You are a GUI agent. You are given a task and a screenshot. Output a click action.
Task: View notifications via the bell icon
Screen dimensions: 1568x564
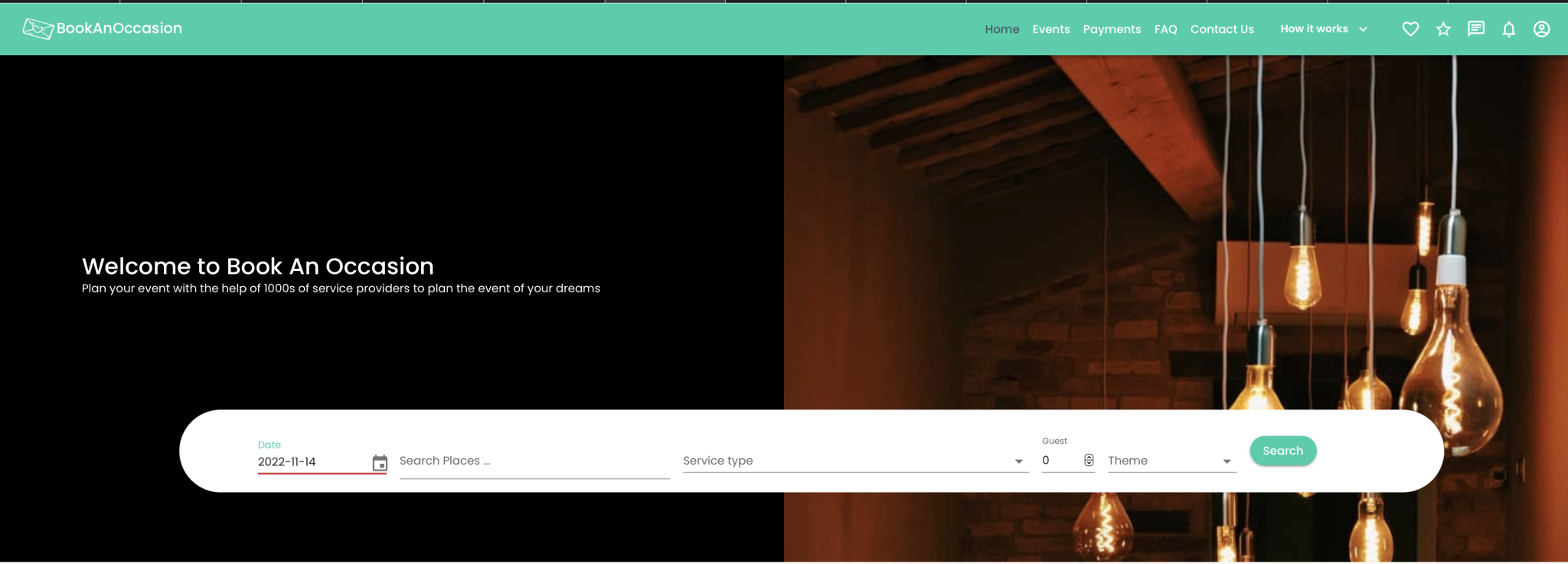[1508, 29]
